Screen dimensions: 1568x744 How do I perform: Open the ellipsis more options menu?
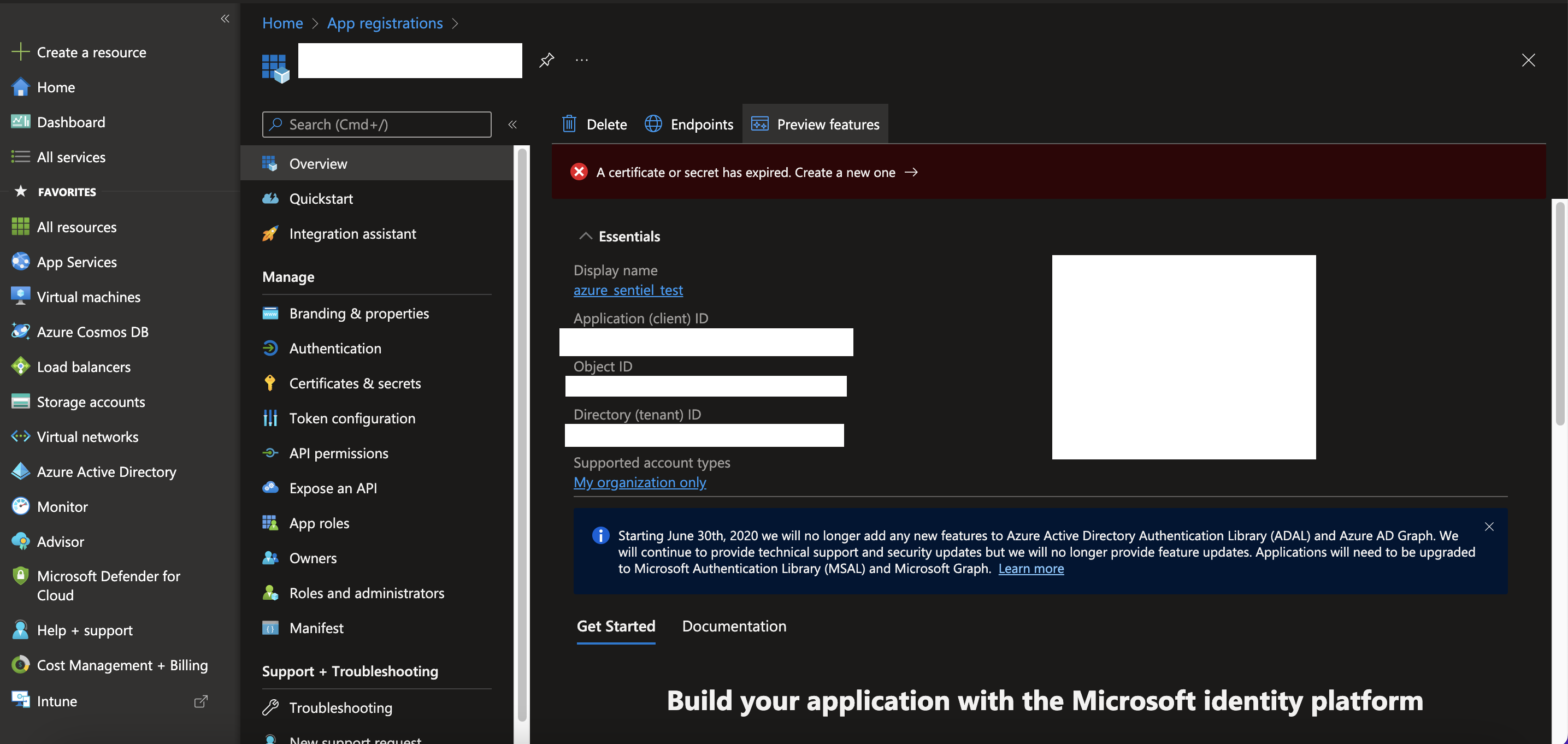coord(581,60)
